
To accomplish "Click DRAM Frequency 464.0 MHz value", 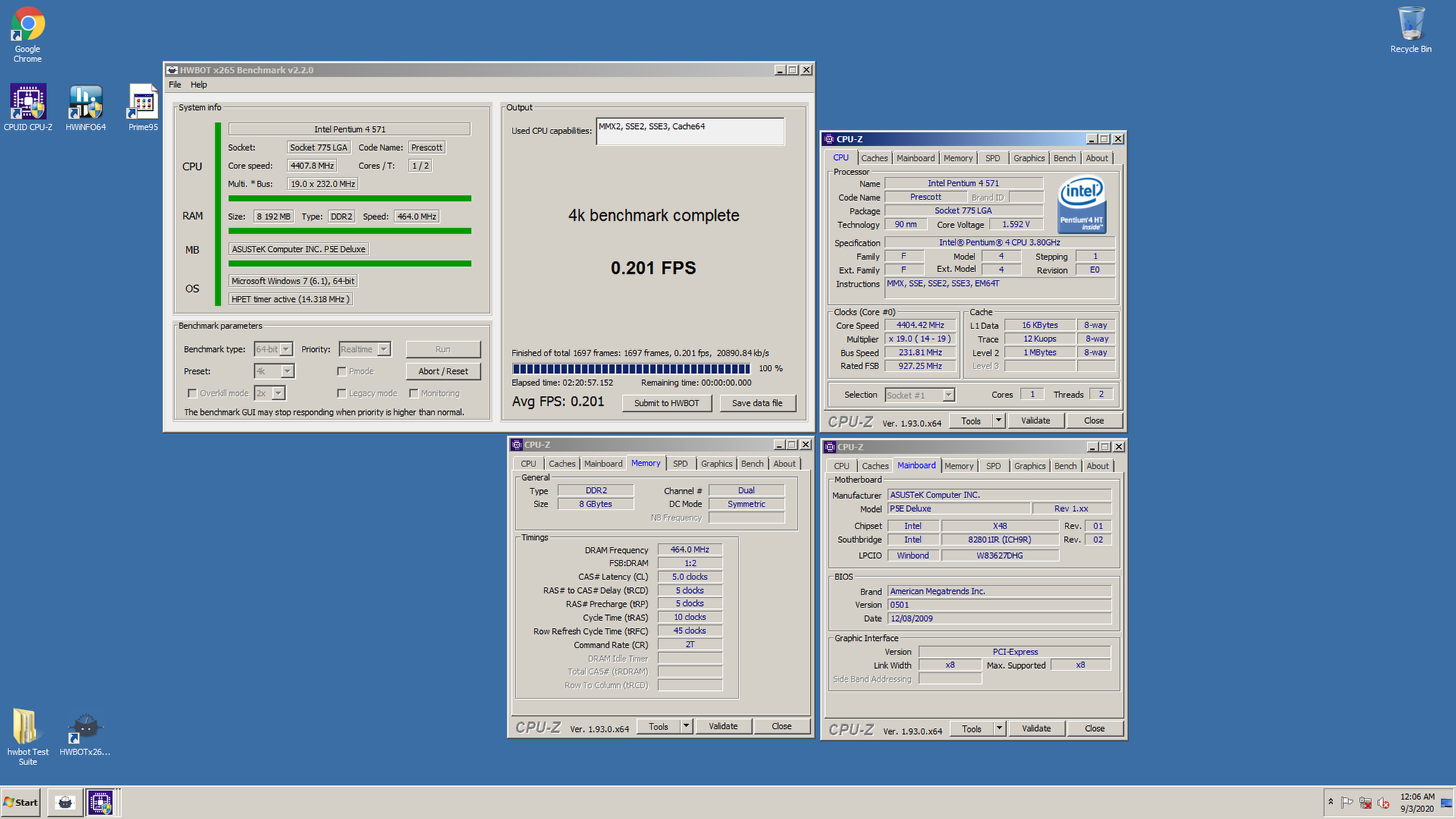I will (x=689, y=550).
